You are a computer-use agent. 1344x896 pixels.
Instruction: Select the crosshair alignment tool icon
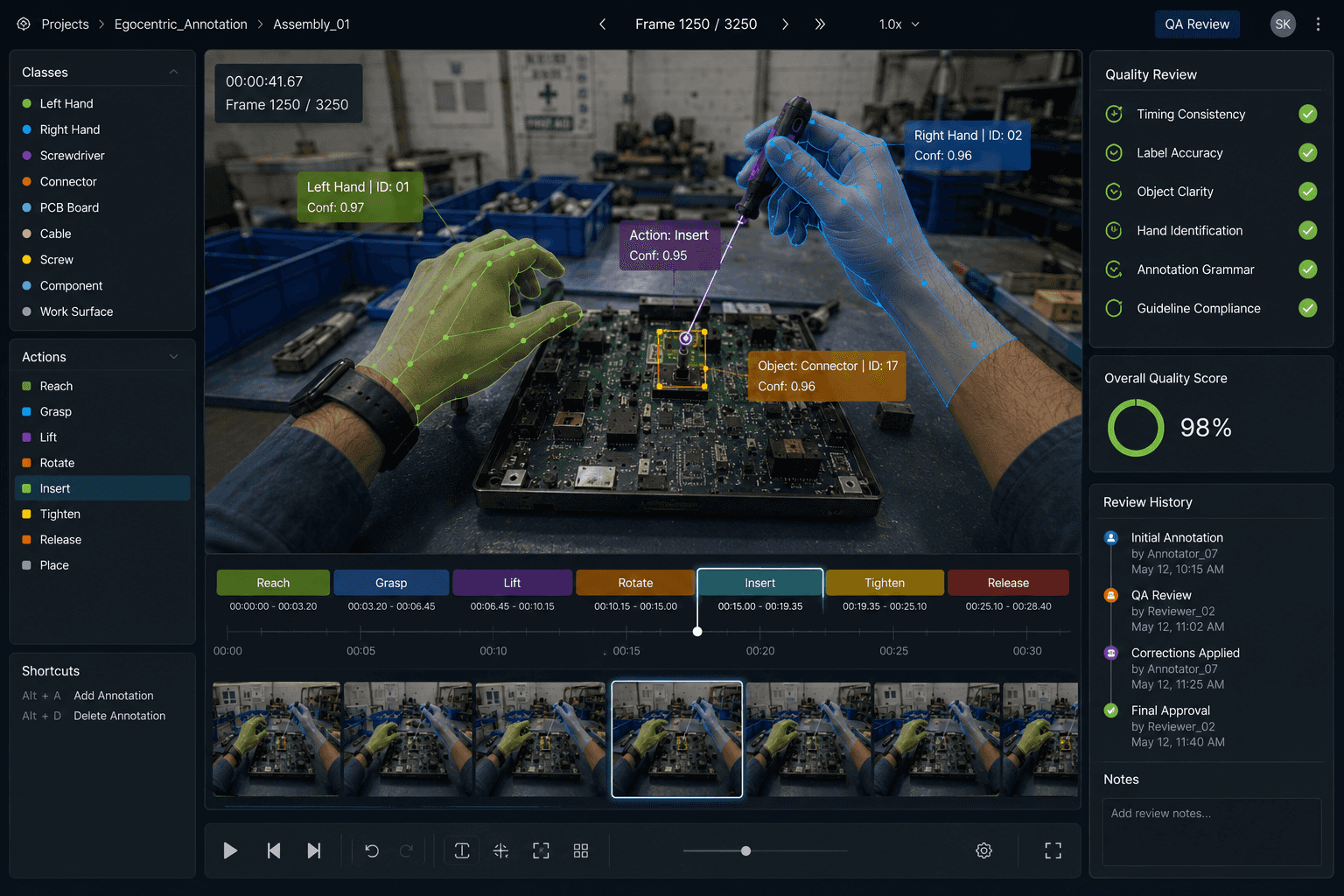(500, 850)
